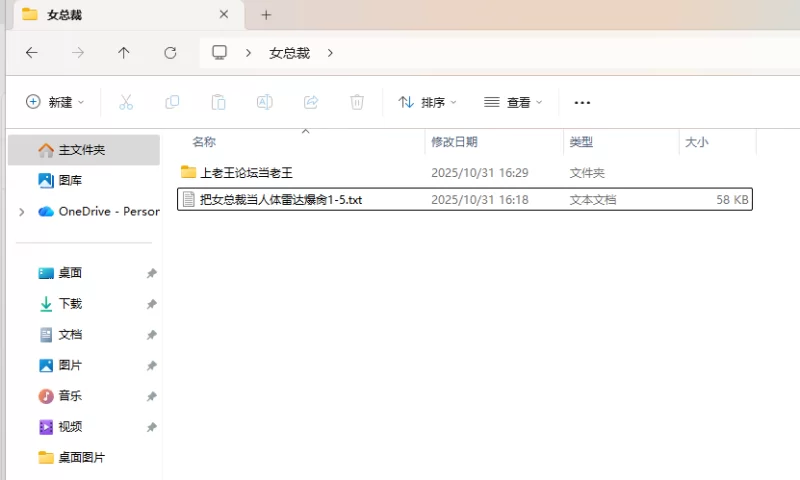Click the Paste clipboard icon
The width and height of the screenshot is (800, 480).
218,102
